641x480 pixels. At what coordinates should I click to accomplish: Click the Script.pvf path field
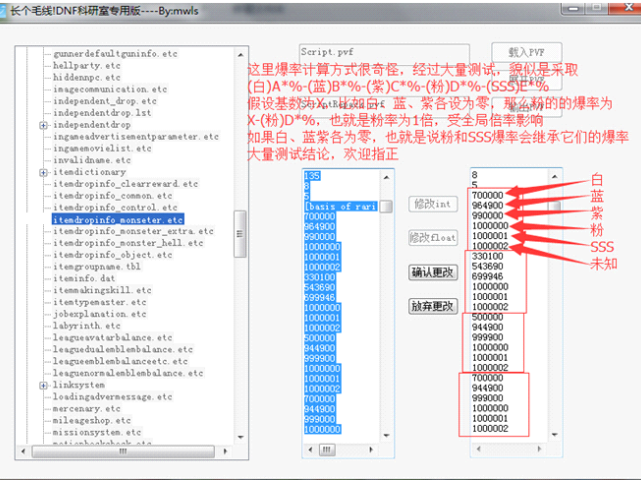tap(356, 52)
